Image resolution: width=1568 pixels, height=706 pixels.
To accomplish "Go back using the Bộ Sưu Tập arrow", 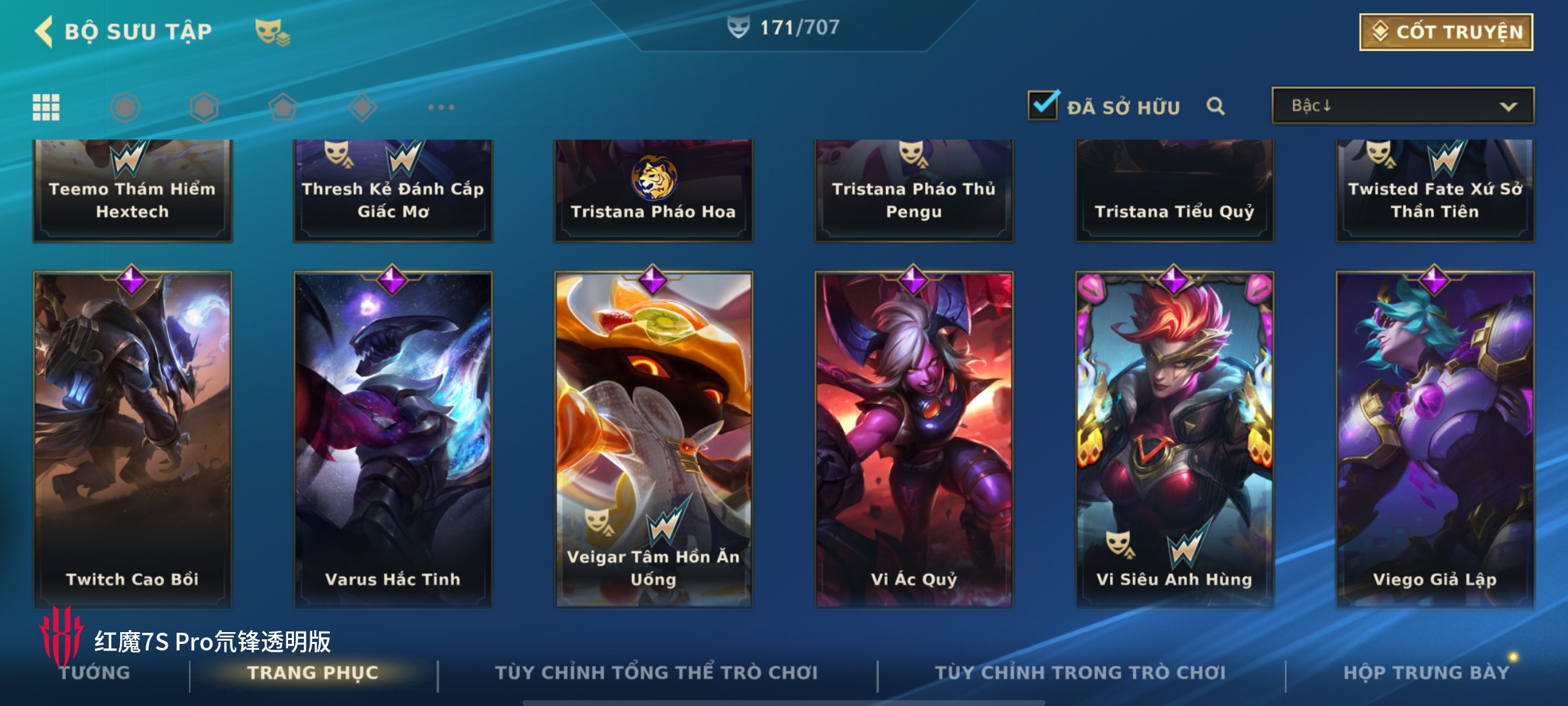I will [43, 31].
